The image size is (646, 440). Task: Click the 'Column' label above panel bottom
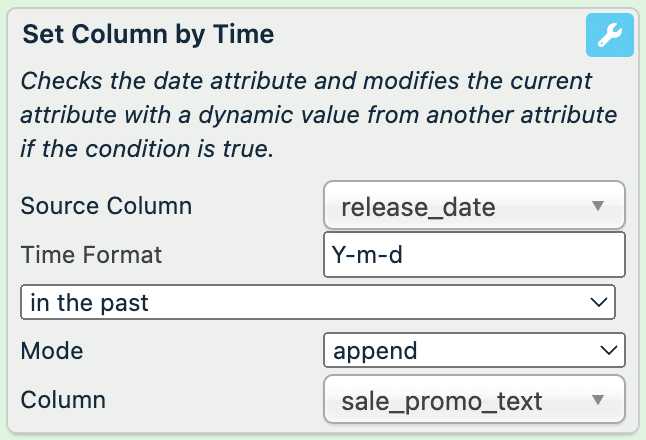click(63, 401)
